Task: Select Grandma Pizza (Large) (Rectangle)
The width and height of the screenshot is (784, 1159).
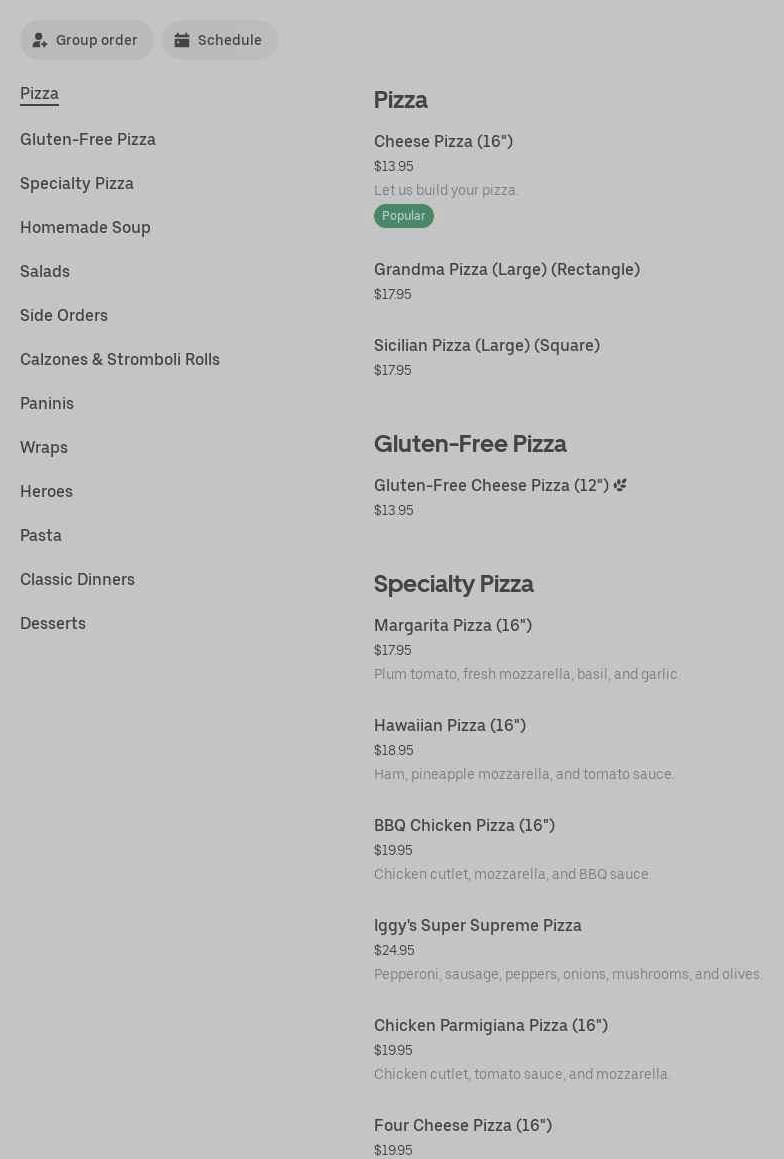Action: pos(506,270)
